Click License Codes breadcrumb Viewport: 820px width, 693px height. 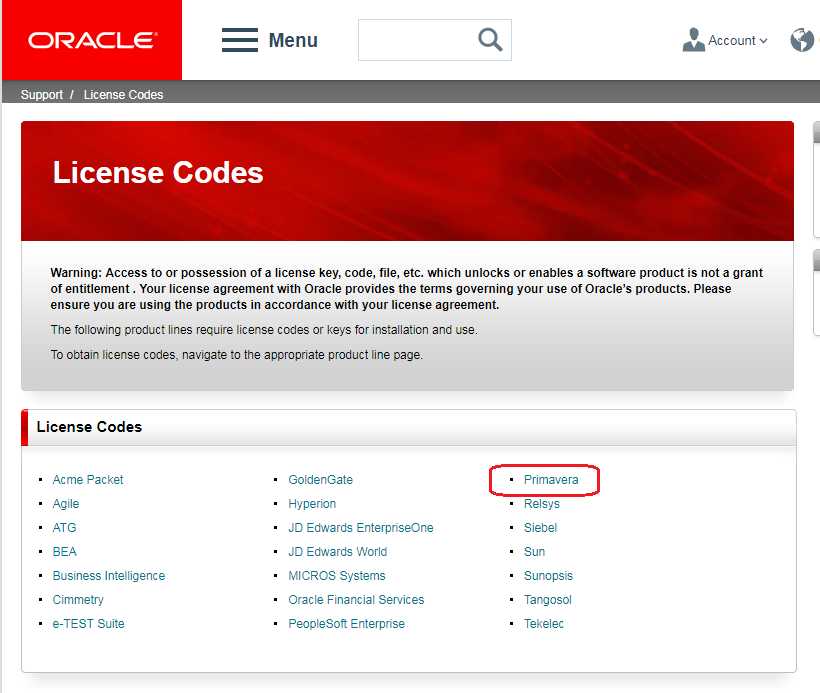click(123, 95)
